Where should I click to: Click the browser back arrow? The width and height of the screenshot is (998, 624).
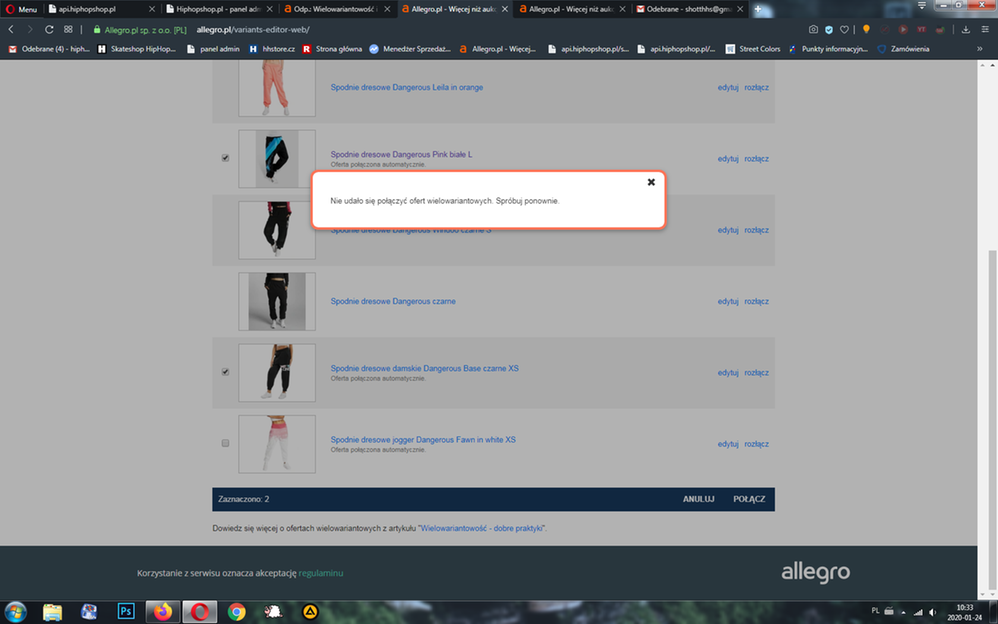tap(11, 30)
